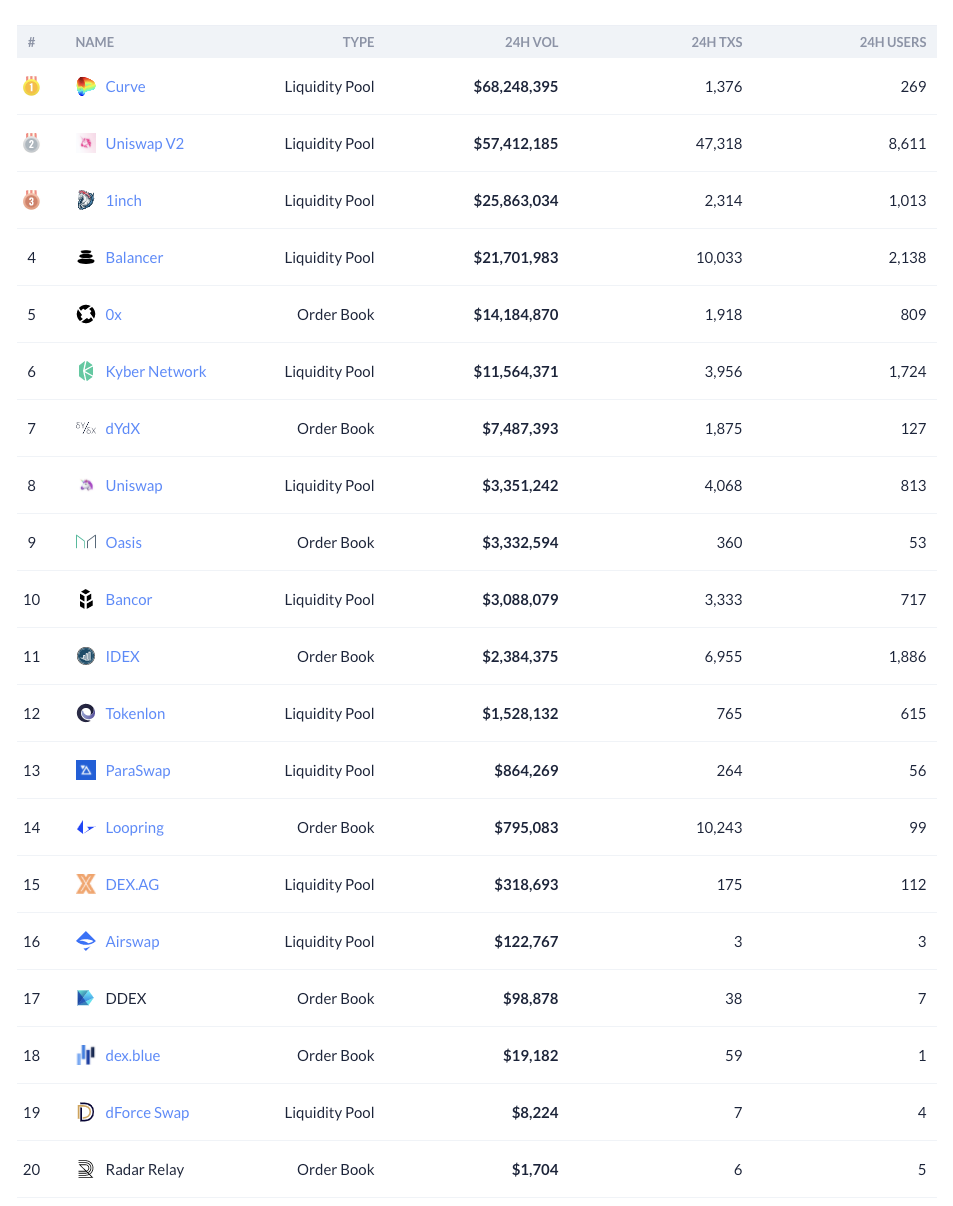953x1206 pixels.
Task: Sort table by 24H VOL column
Action: pyautogui.click(x=531, y=42)
